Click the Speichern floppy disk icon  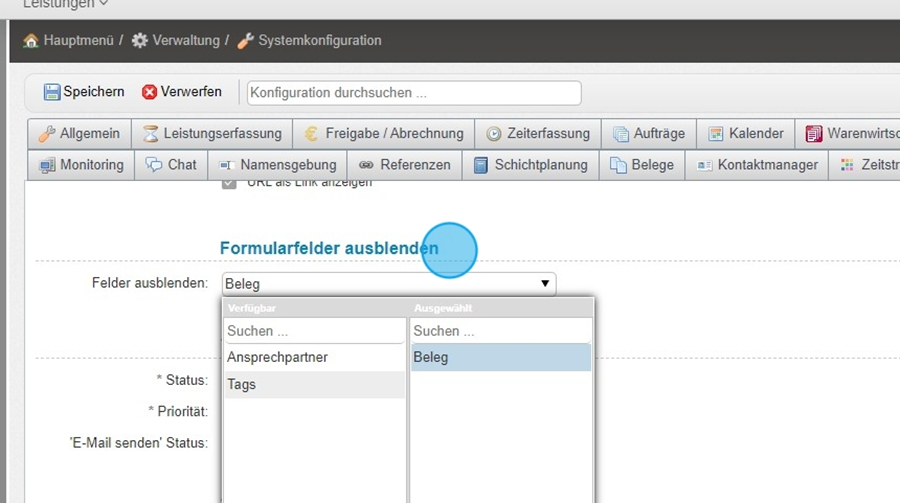click(52, 92)
